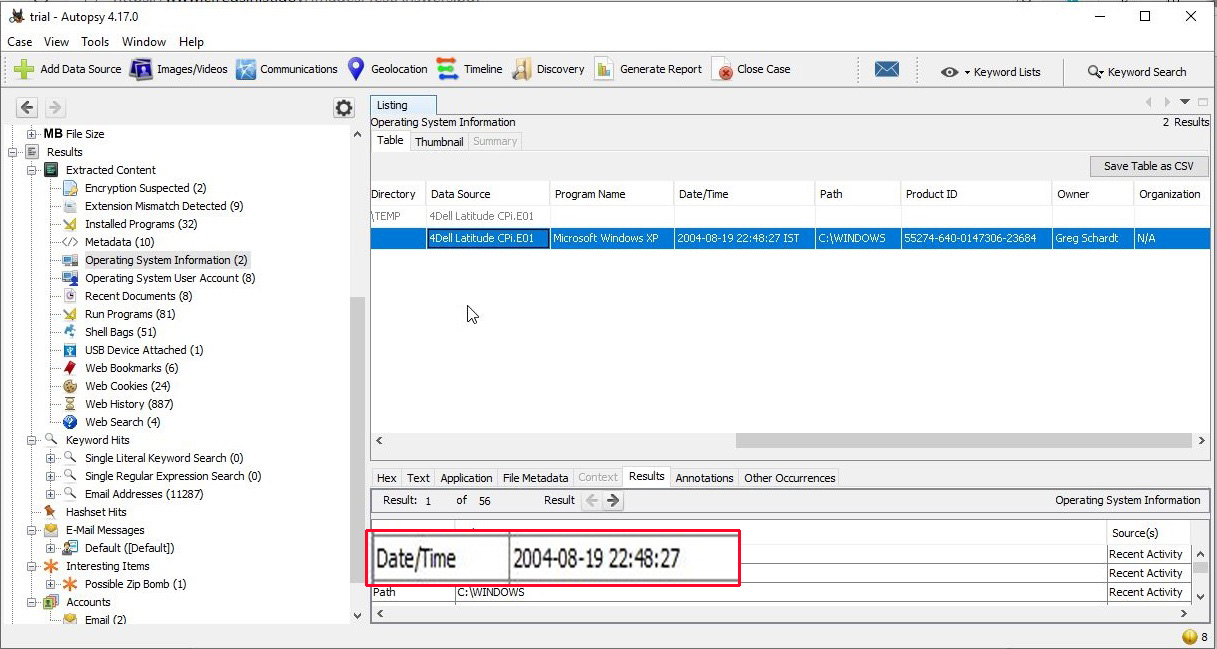Viewport: 1217px width, 649px height.
Task: Open the Other Occurrences tab
Action: [789, 478]
